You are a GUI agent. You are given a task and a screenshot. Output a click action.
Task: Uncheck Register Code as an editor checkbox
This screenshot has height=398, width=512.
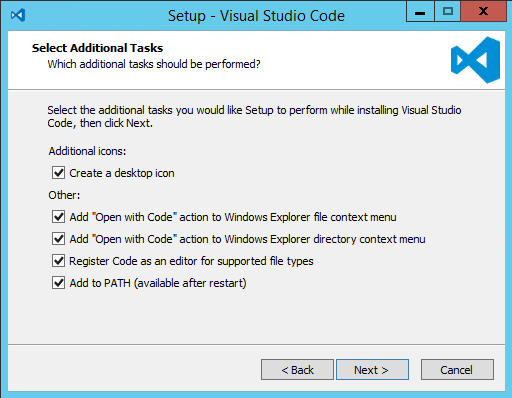58,261
